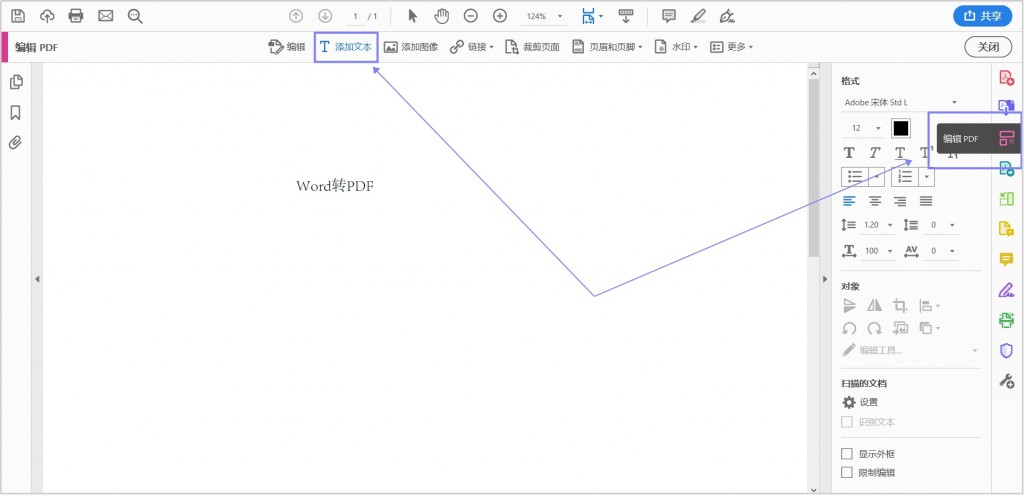Open attachments paperclip panel
Image resolution: width=1024 pixels, height=496 pixels.
point(16,143)
